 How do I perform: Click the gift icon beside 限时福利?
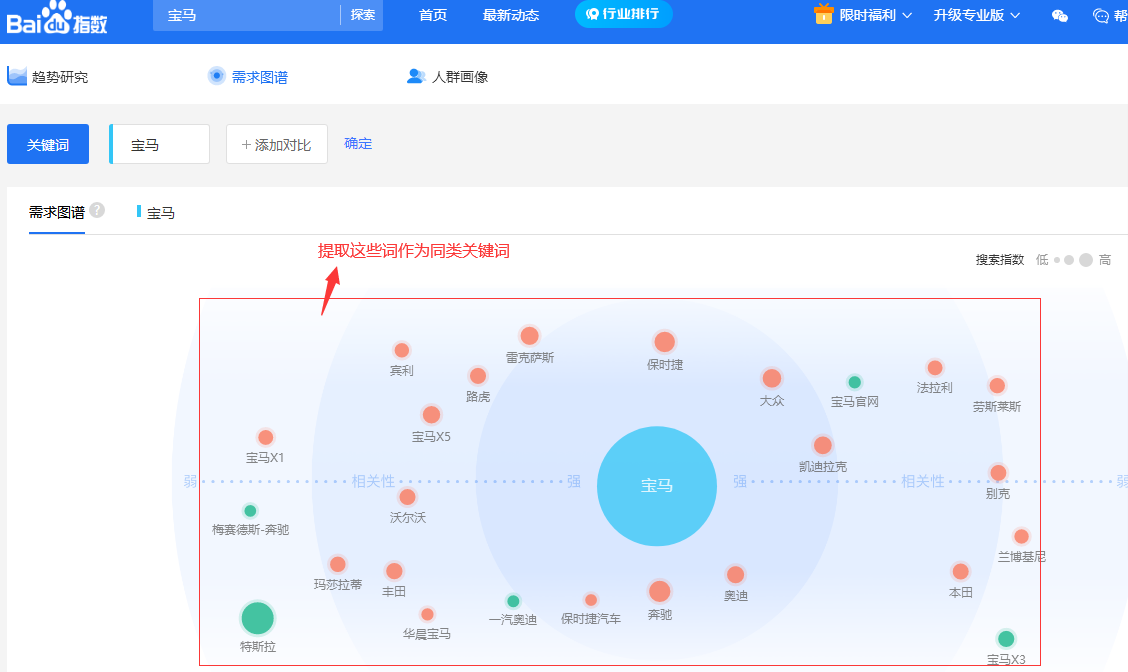[x=823, y=14]
